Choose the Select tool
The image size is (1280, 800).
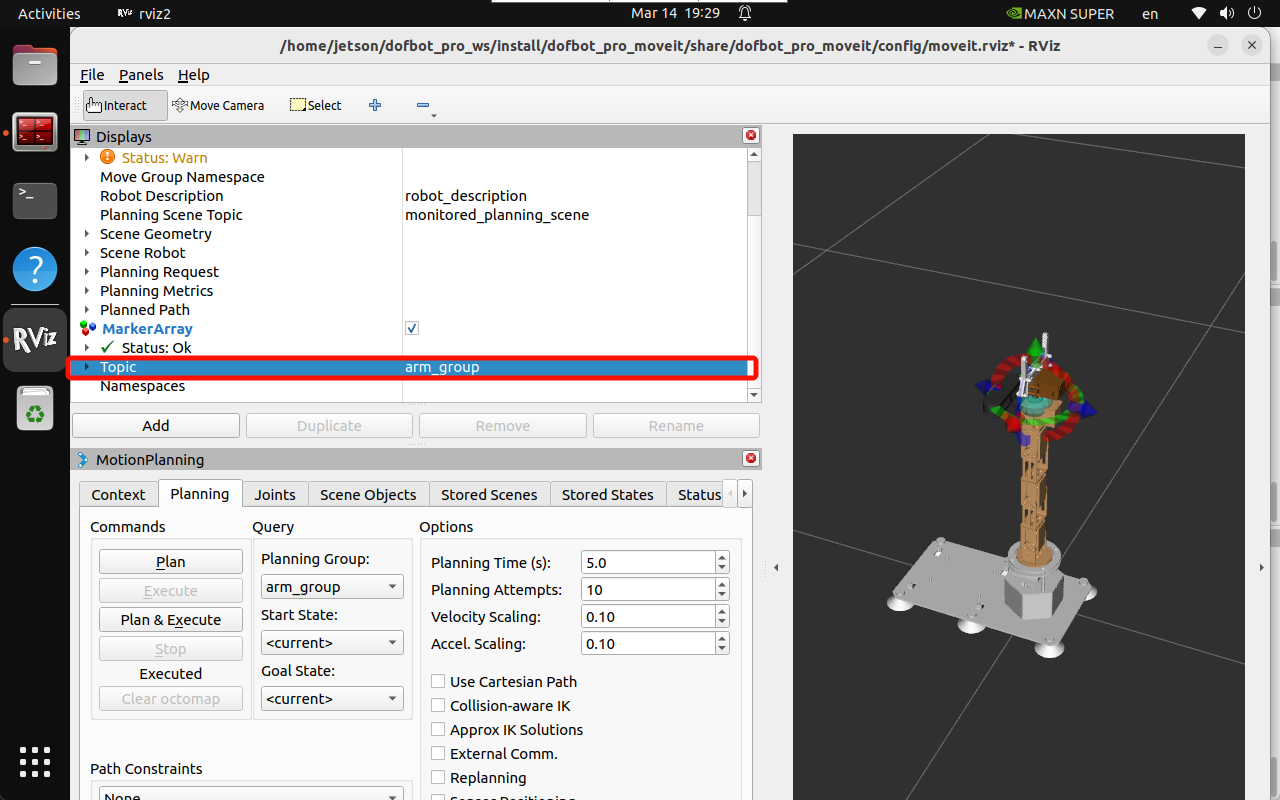tap(315, 105)
